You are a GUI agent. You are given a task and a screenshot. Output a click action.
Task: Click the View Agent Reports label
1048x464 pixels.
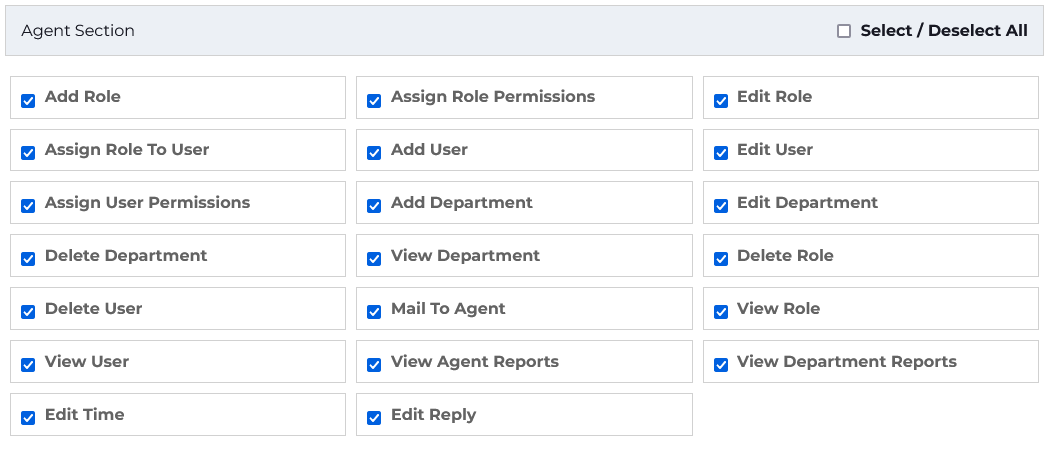(x=474, y=362)
